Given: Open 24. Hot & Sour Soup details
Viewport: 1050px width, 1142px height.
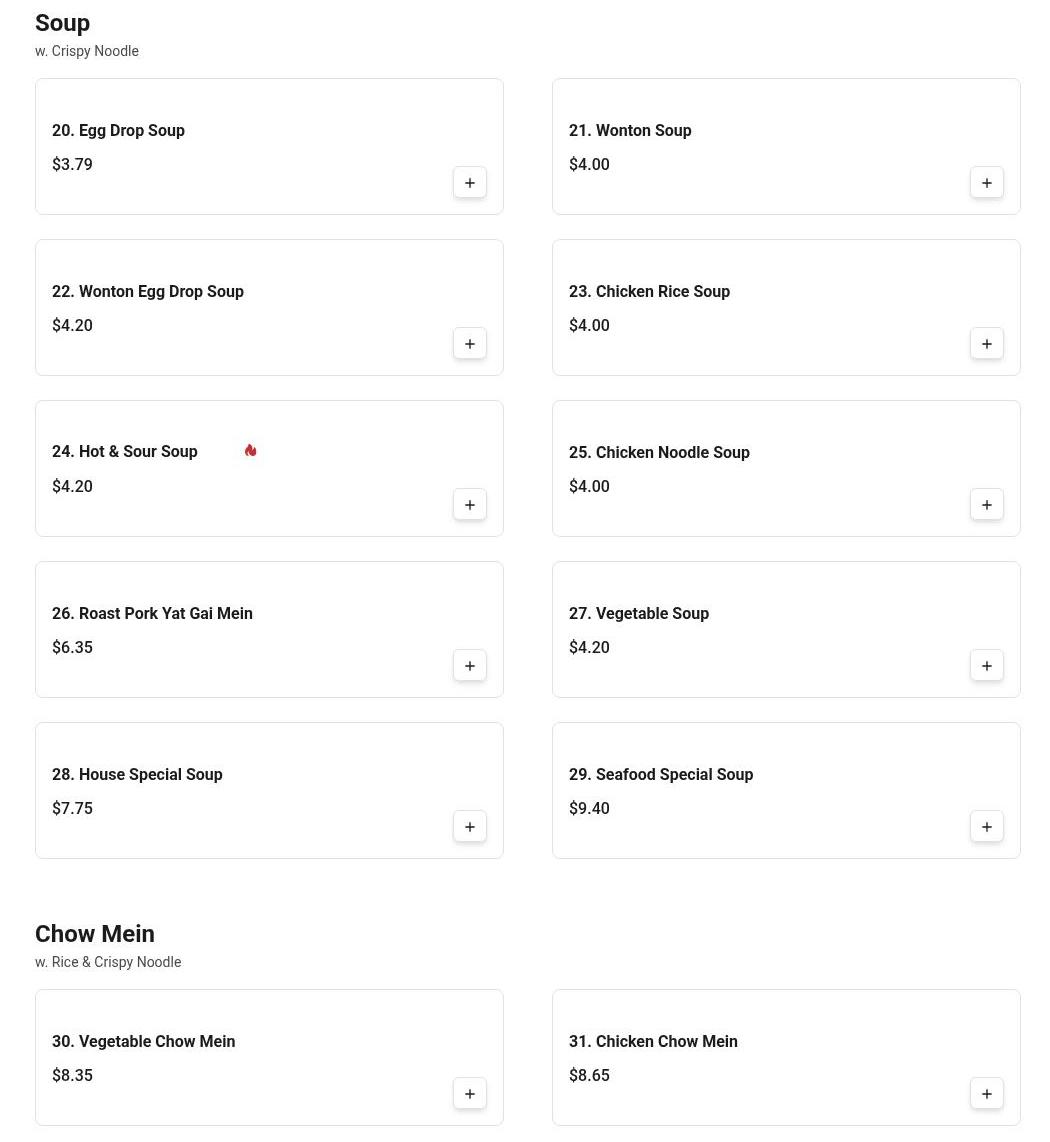Looking at the screenshot, I should coord(125,452).
